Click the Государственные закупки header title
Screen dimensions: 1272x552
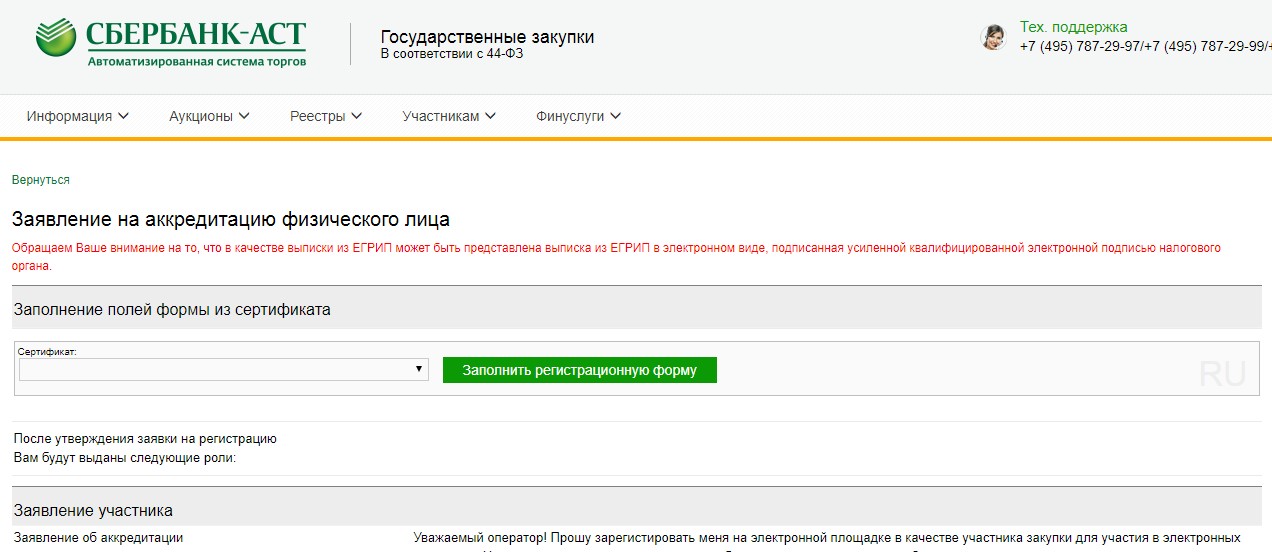487,37
